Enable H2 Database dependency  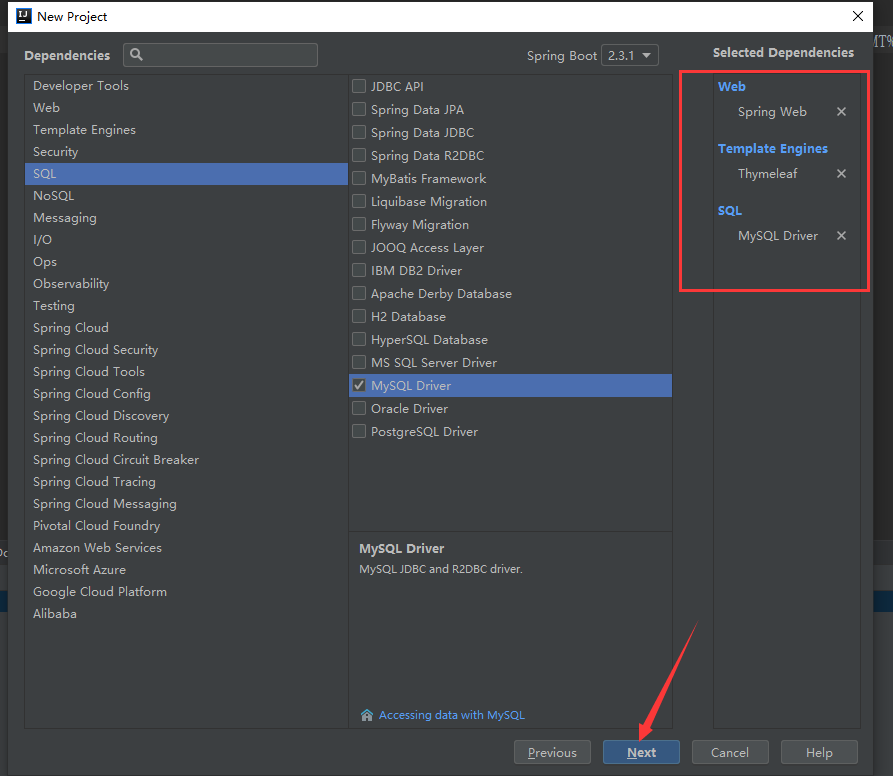pyautogui.click(x=359, y=317)
